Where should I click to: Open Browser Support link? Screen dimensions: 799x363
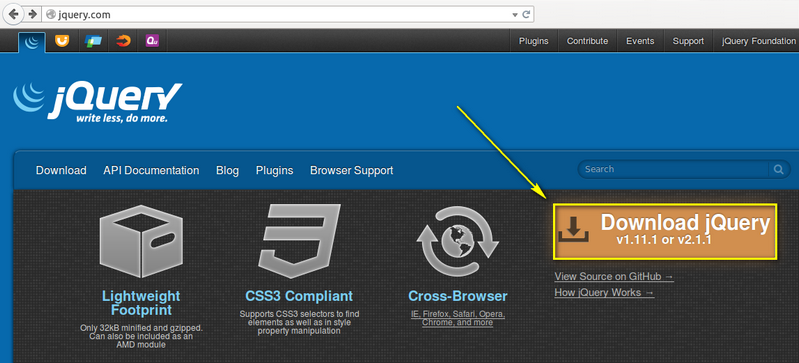[352, 170]
